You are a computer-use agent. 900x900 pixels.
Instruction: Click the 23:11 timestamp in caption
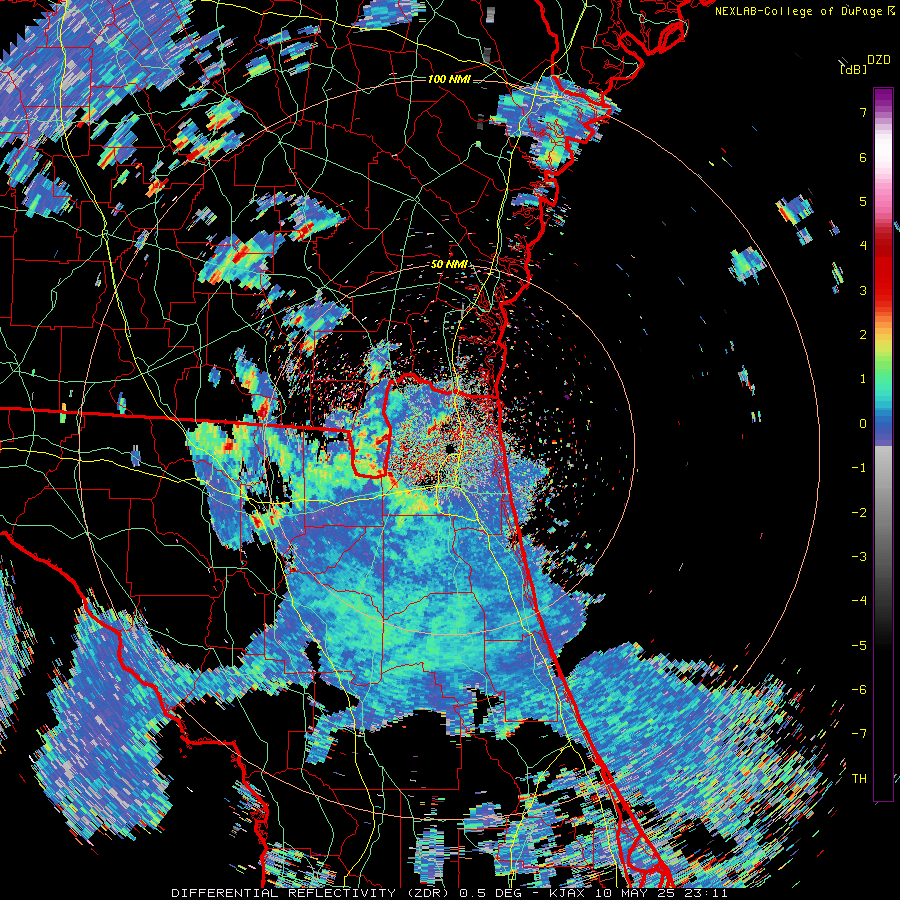tap(704, 893)
